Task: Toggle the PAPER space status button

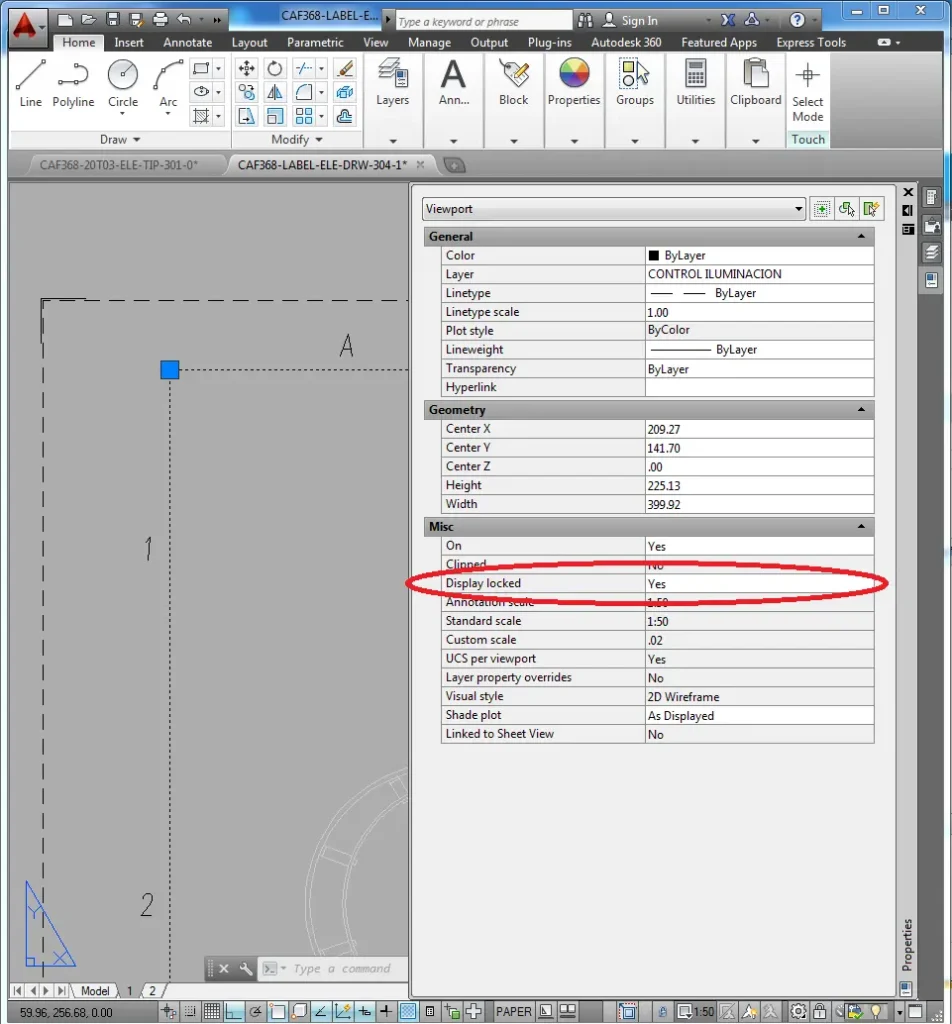Action: [514, 1011]
